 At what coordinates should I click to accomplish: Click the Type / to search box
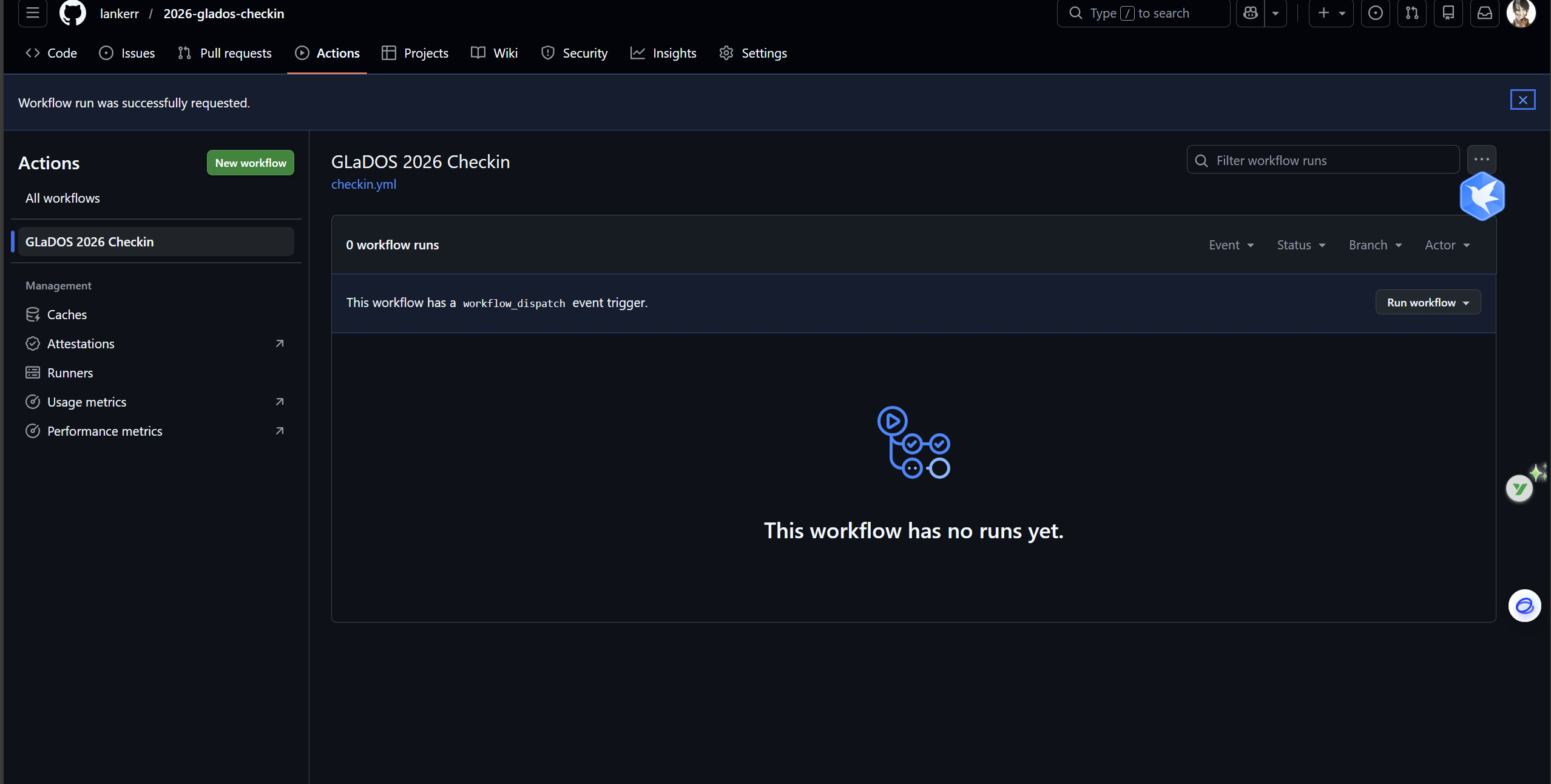click(1144, 13)
